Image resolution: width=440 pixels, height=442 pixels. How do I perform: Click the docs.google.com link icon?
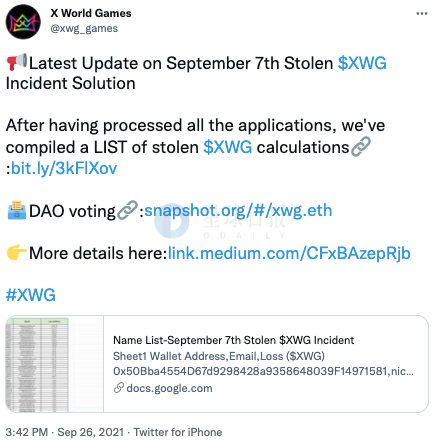119,388
